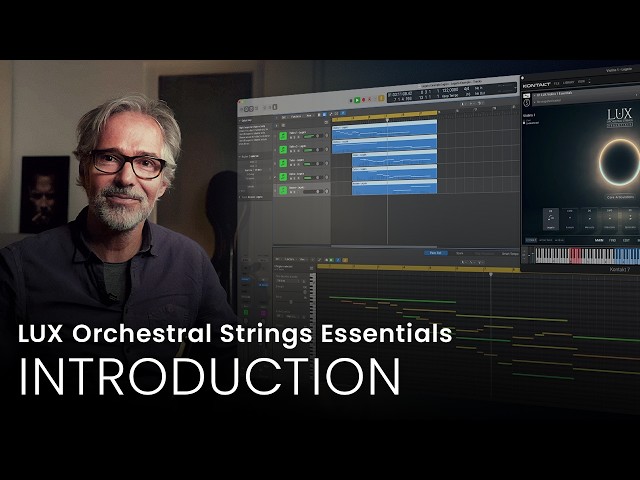Switch to Kontakt's PERF tab
The width and height of the screenshot is (640, 480).
(612, 240)
